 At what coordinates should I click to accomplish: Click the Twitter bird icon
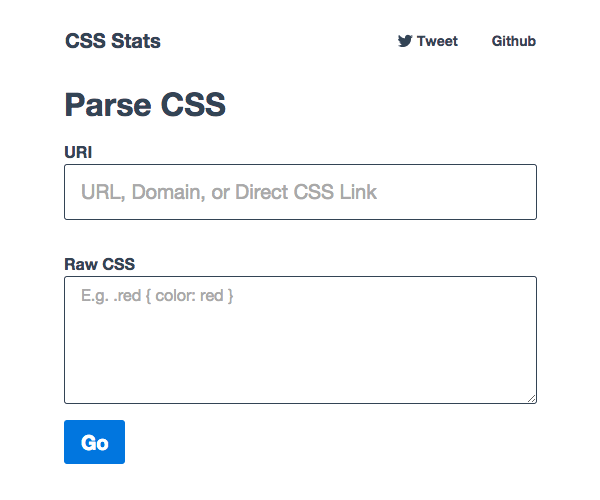pyautogui.click(x=405, y=41)
